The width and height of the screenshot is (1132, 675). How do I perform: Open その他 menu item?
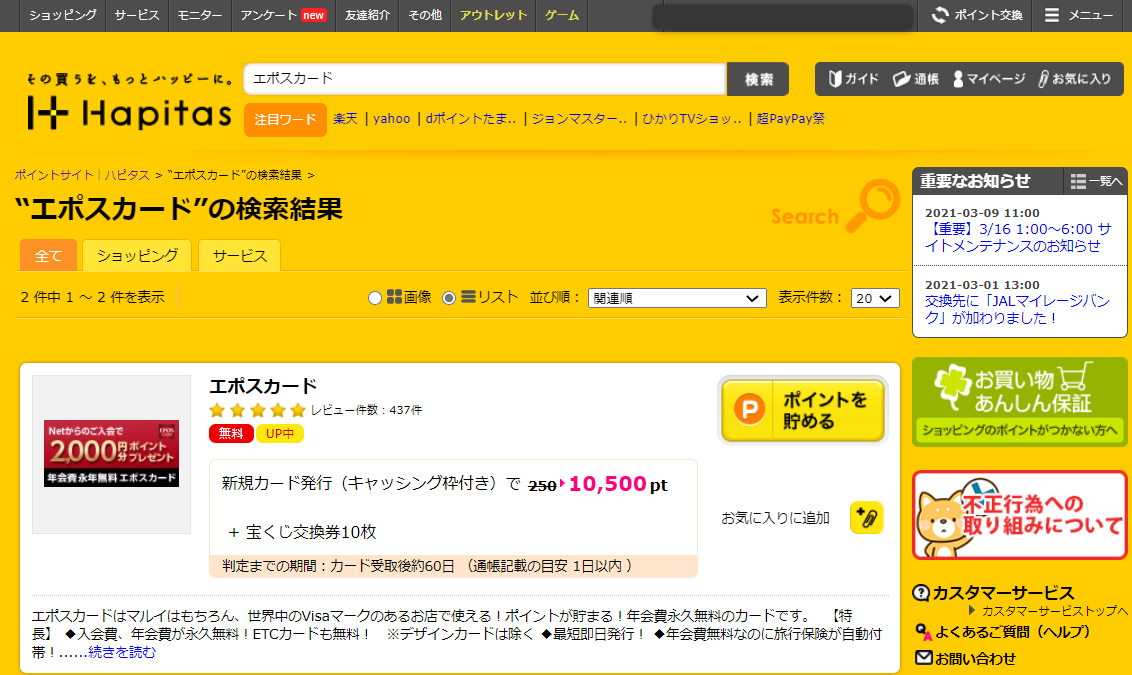coord(425,15)
